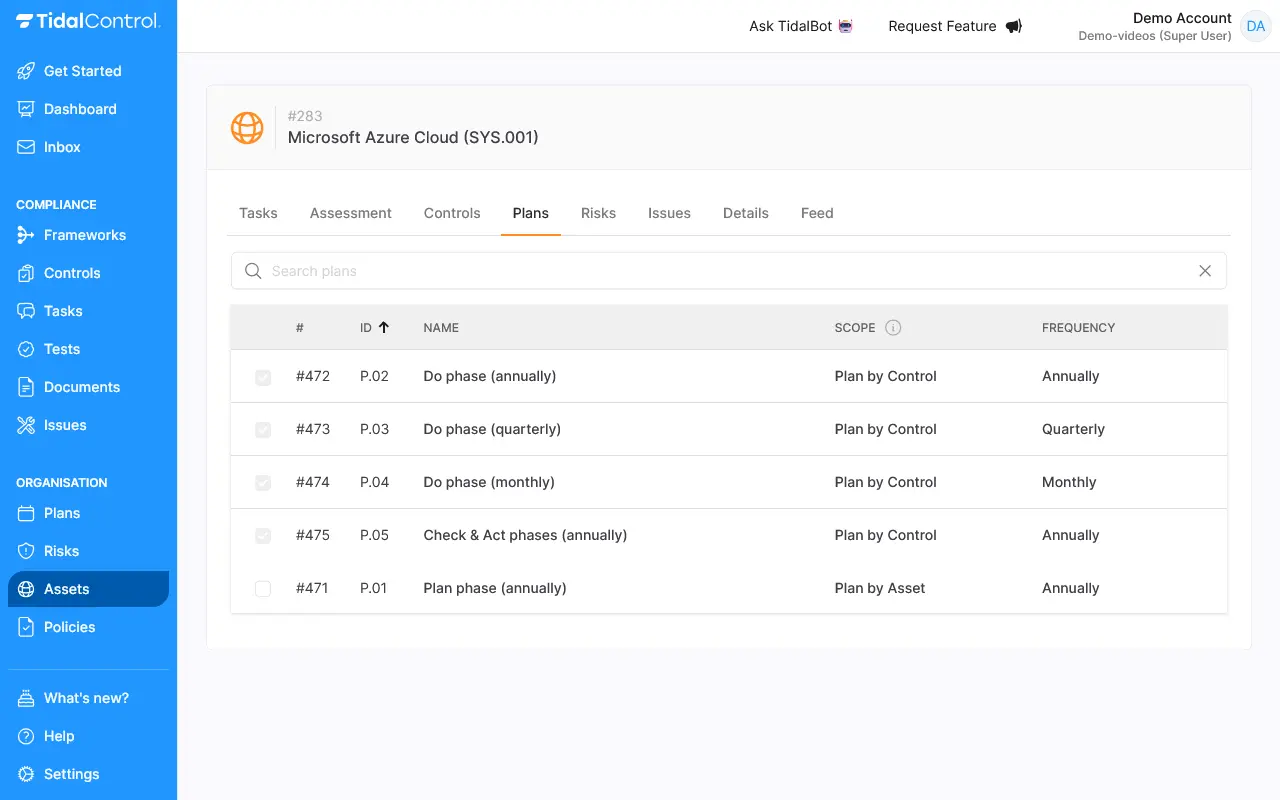Click ID P.05 cell
The width and height of the screenshot is (1280, 800).
click(374, 535)
